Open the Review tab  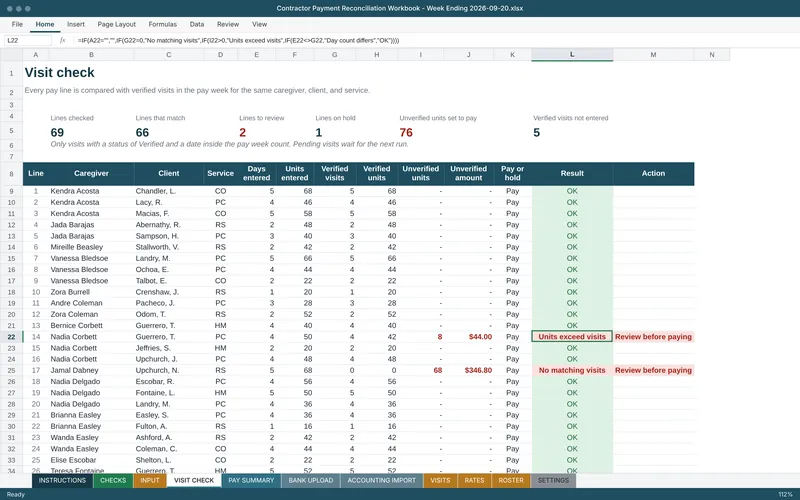click(x=228, y=24)
